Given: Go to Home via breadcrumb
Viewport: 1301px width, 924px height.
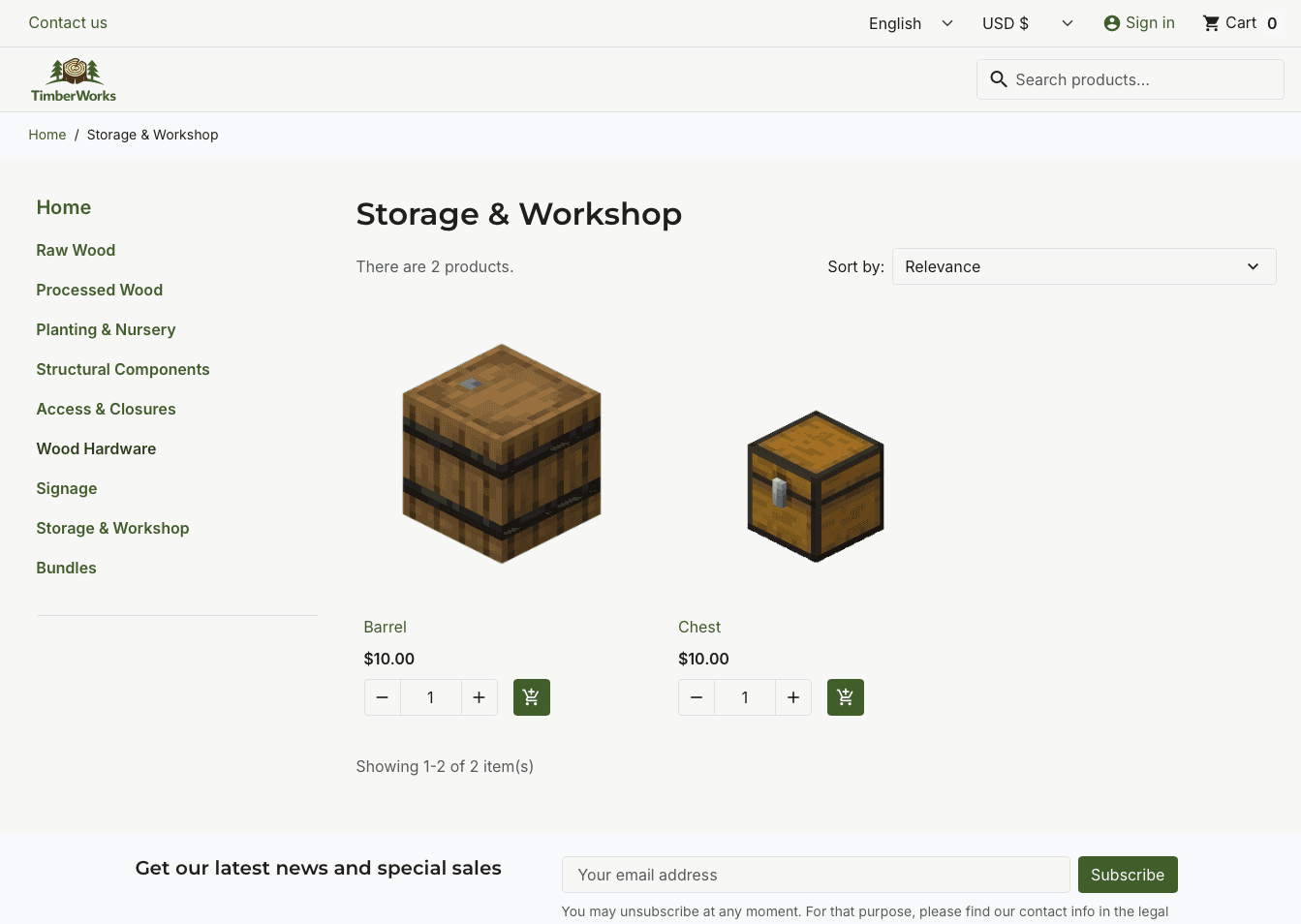Looking at the screenshot, I should click(47, 135).
